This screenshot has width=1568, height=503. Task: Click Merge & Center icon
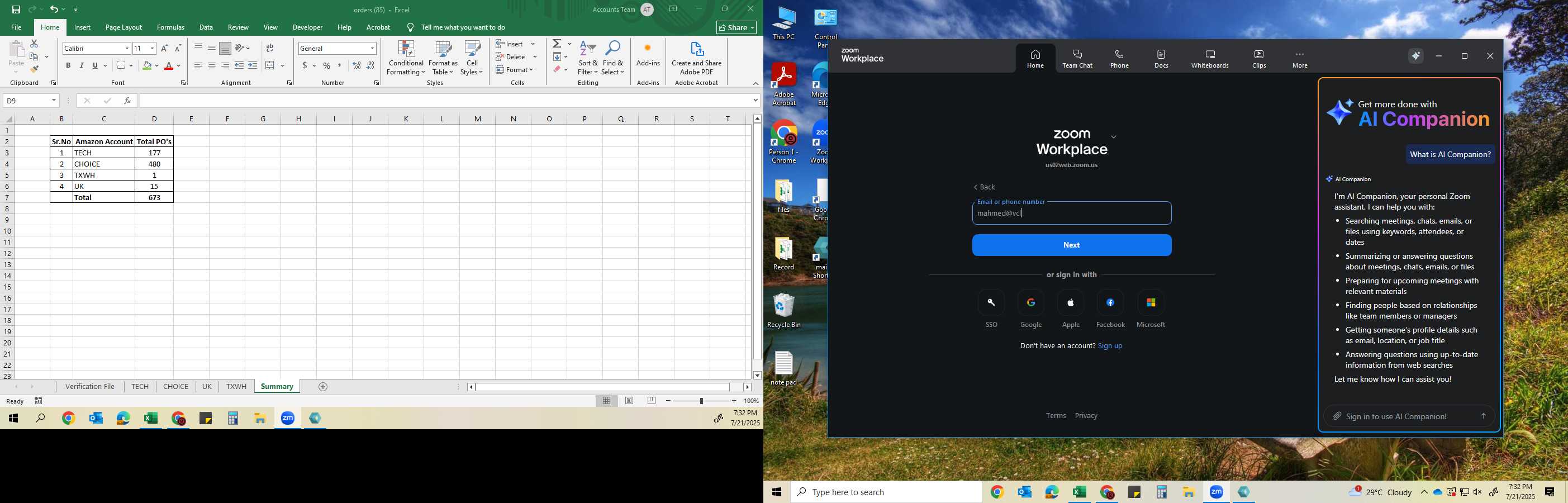click(270, 66)
